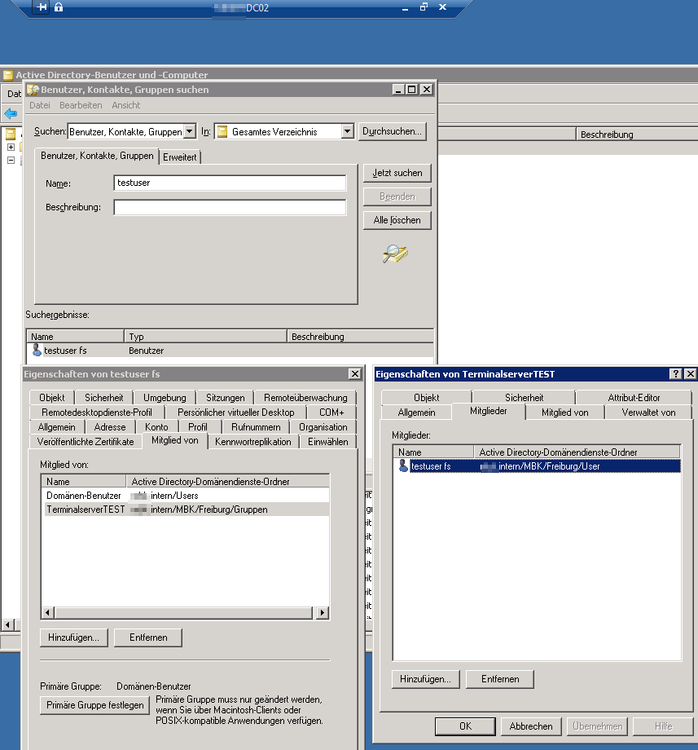Click the pin icon on the remote session bar

click(42, 7)
